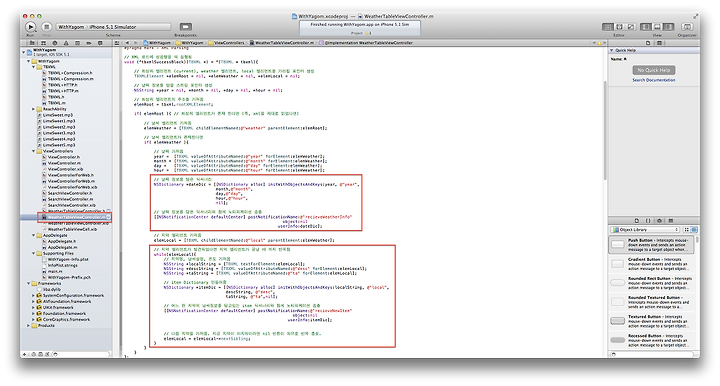Screen dimensions: 720x386
Task: Show the Symbol navigator
Action: 43,43
